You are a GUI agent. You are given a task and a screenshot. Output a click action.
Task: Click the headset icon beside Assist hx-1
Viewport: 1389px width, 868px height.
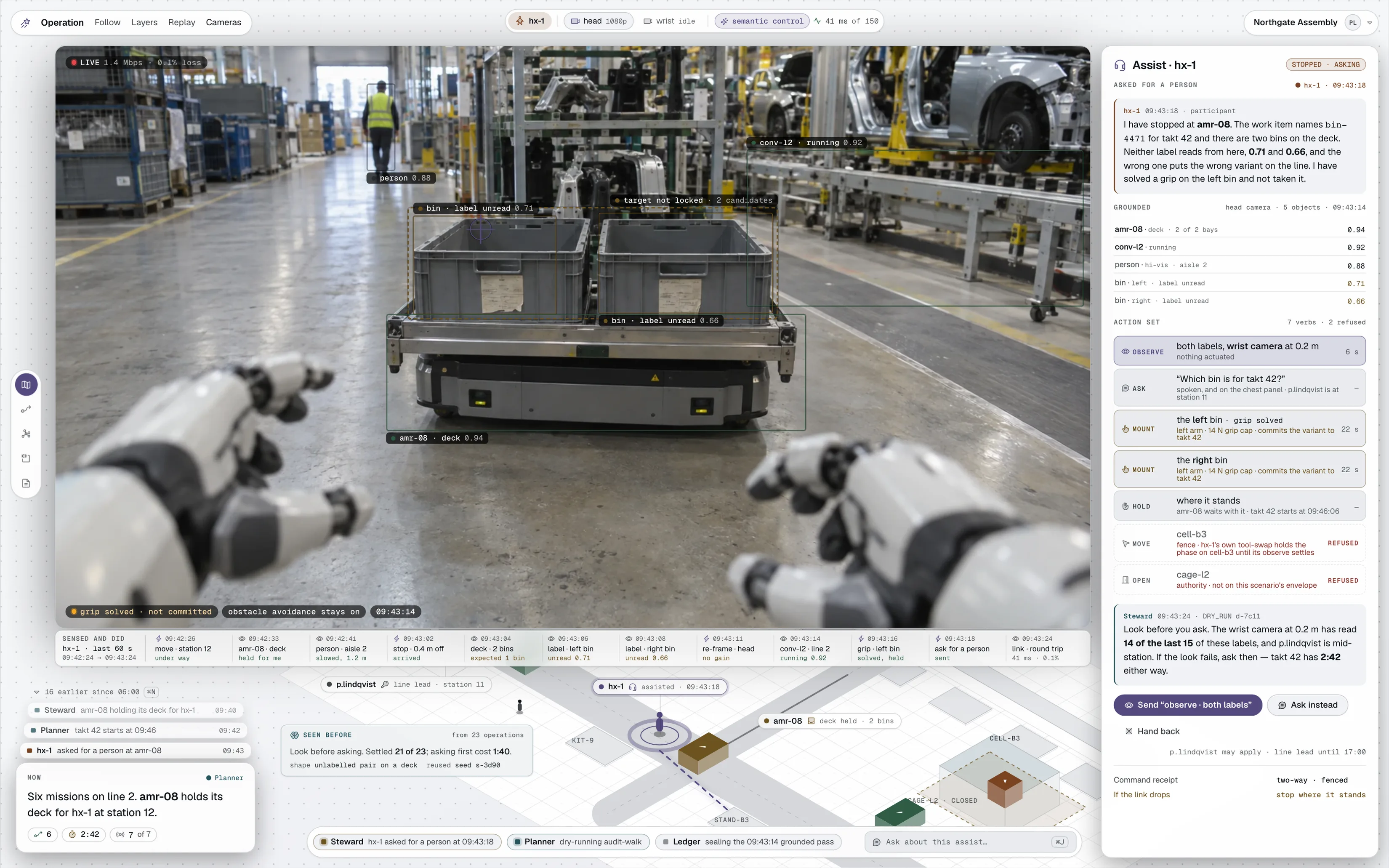(x=1120, y=65)
